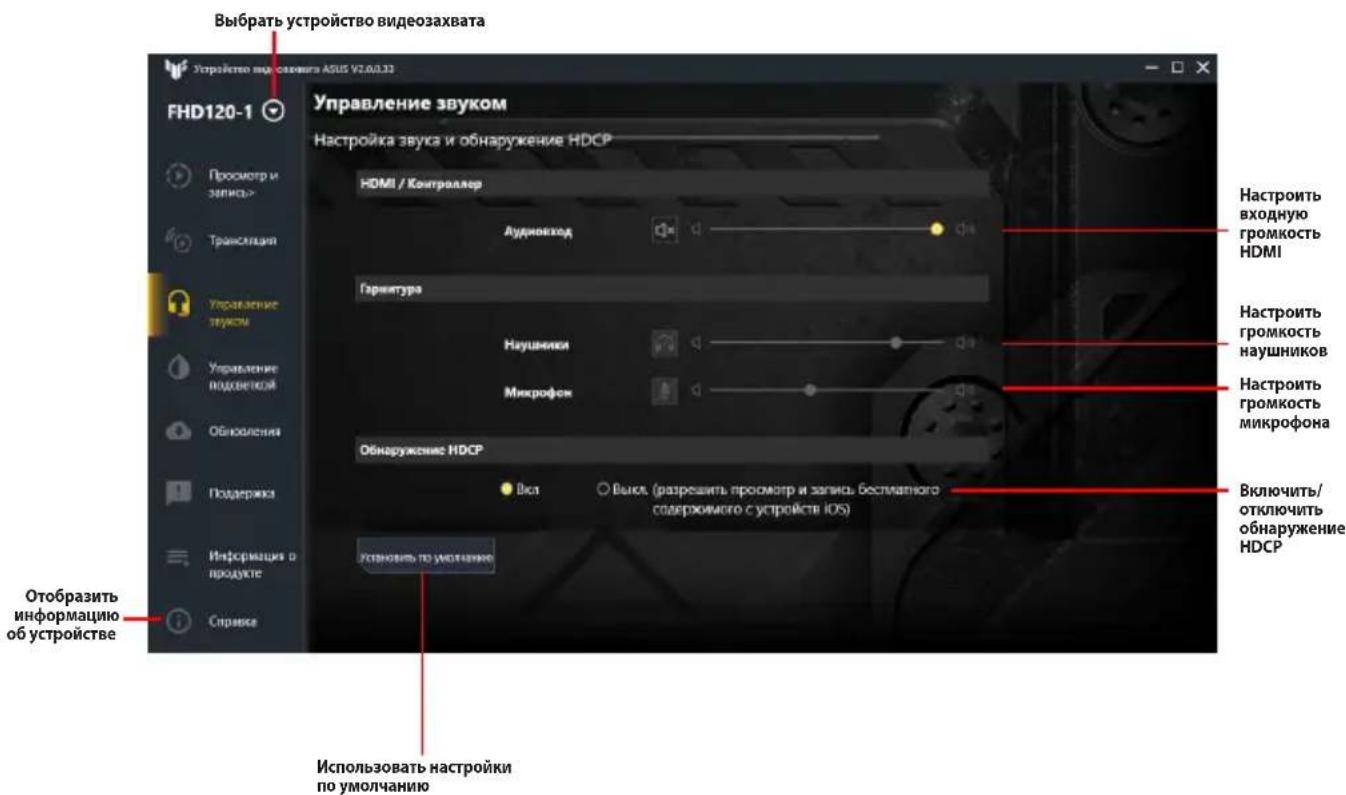Click the Наушники label
The image size is (1346, 795).
(537, 345)
